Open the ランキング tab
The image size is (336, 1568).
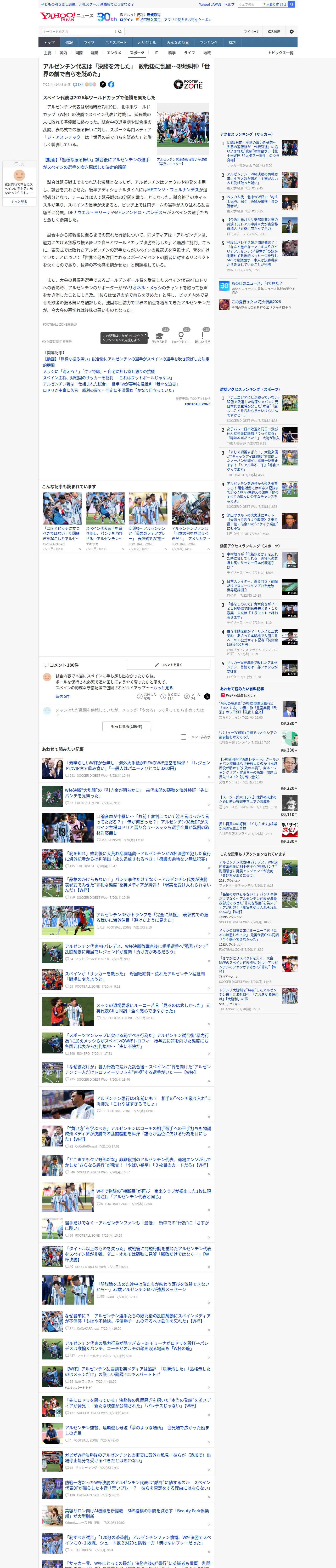(209, 43)
